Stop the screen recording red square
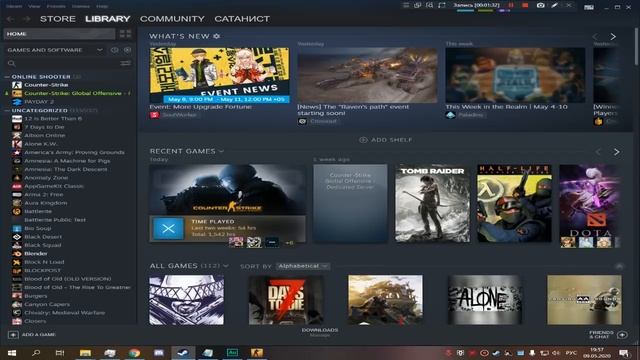 pyautogui.click(x=525, y=5)
